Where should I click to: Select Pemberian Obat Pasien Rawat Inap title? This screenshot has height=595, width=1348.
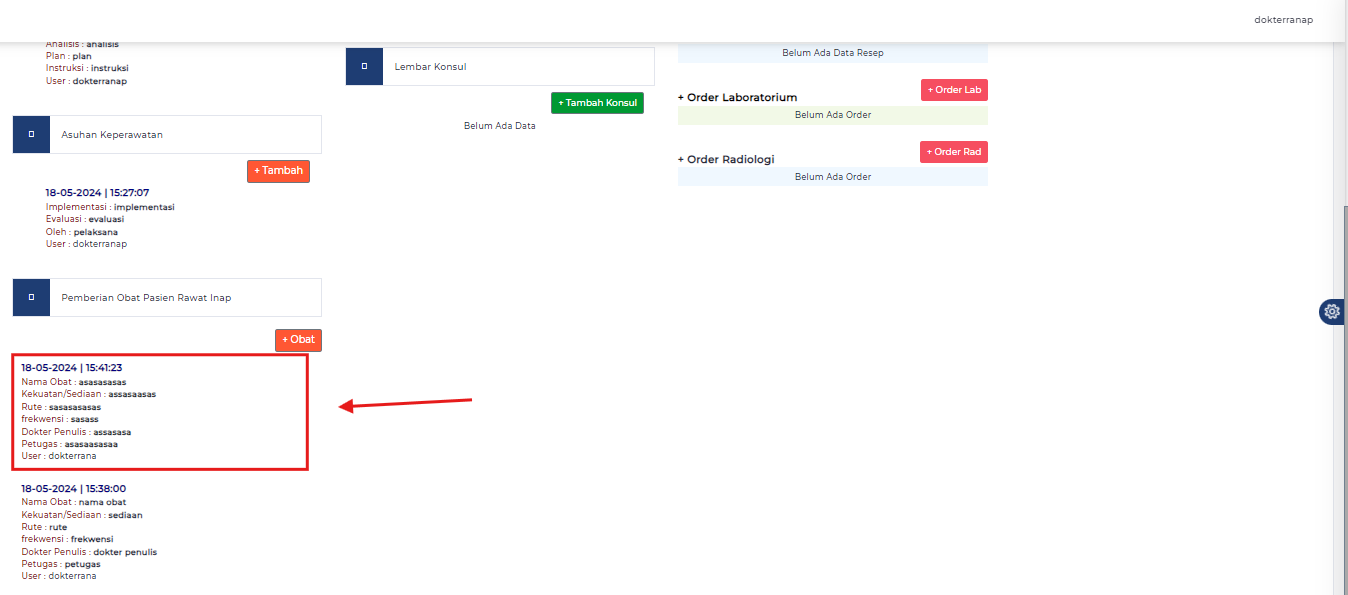click(x=146, y=298)
